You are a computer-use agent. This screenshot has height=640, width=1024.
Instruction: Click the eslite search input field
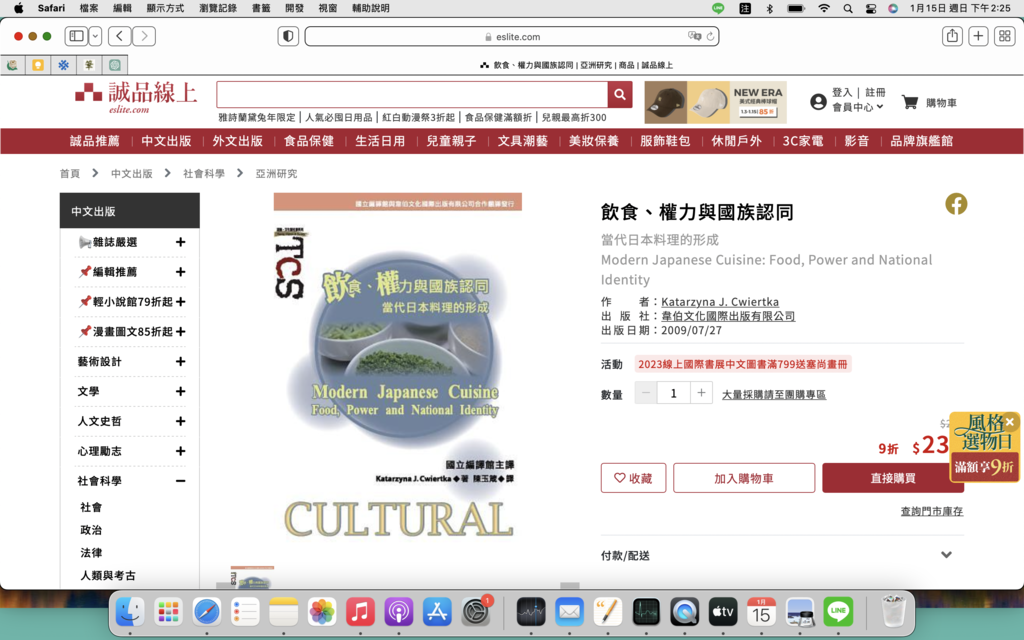pyautogui.click(x=411, y=95)
